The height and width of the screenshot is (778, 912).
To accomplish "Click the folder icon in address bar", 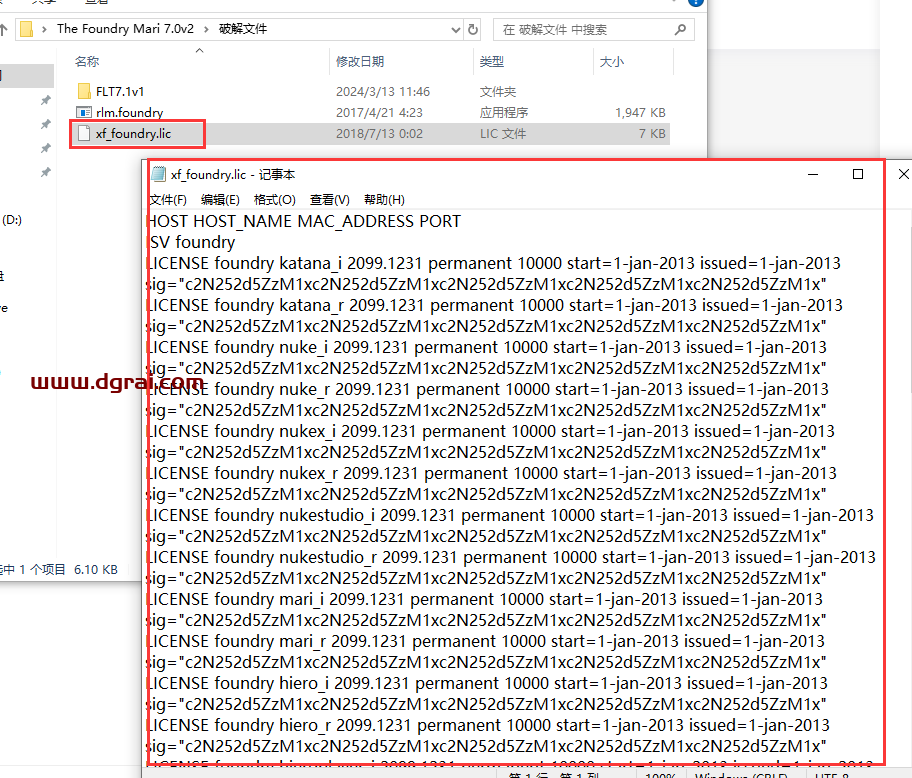I will [x=26, y=29].
